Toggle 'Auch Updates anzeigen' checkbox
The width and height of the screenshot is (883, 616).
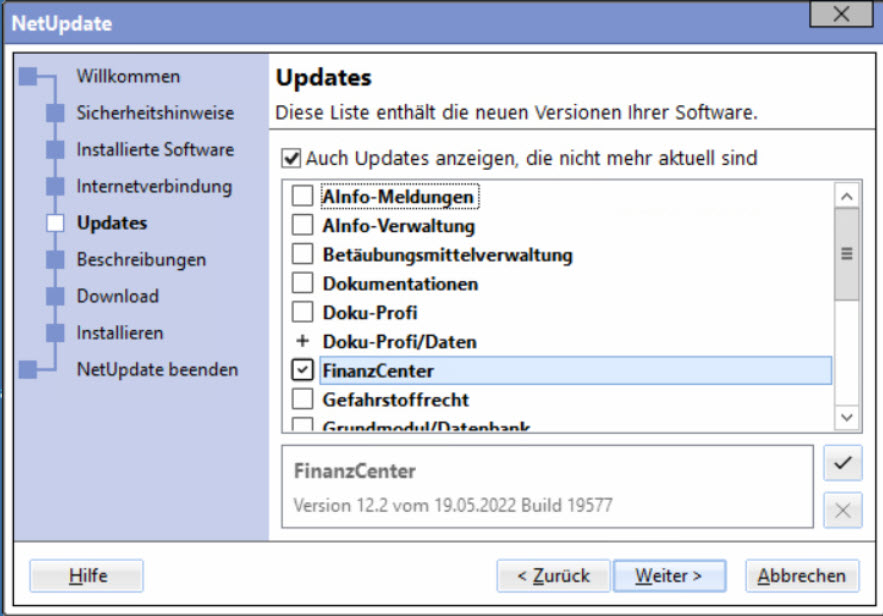(291, 158)
